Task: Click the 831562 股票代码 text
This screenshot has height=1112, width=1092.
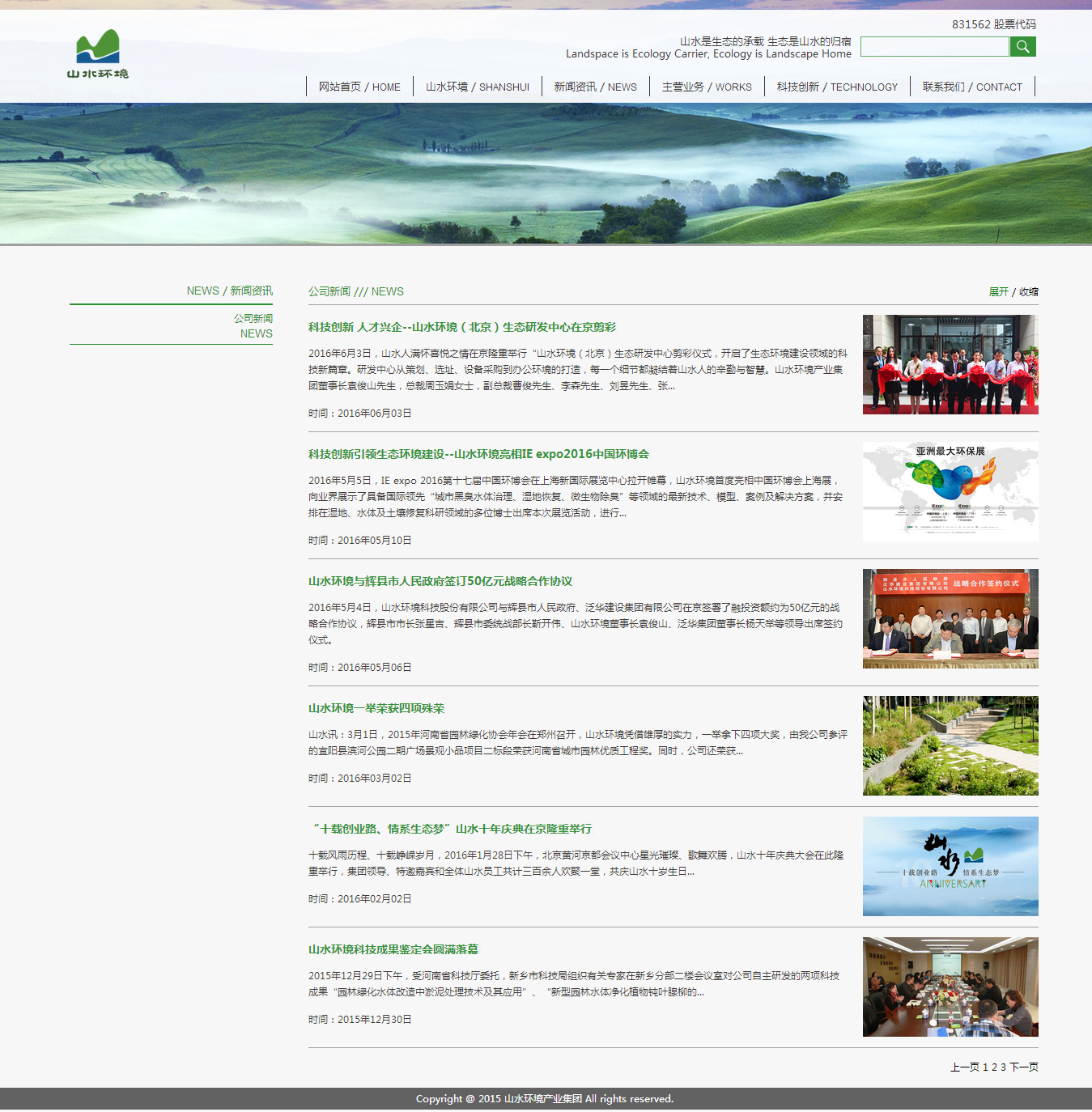Action: point(994,24)
